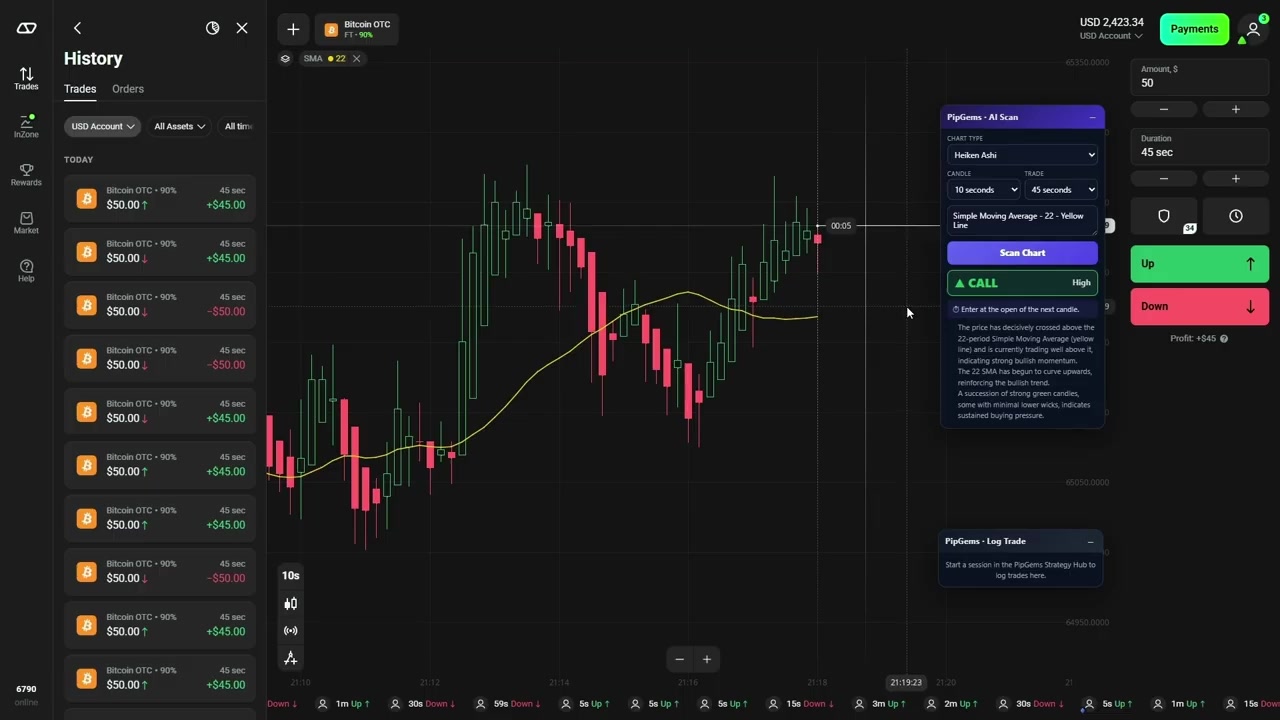Place a Down trade
This screenshot has width=1280, height=720.
click(x=1200, y=307)
